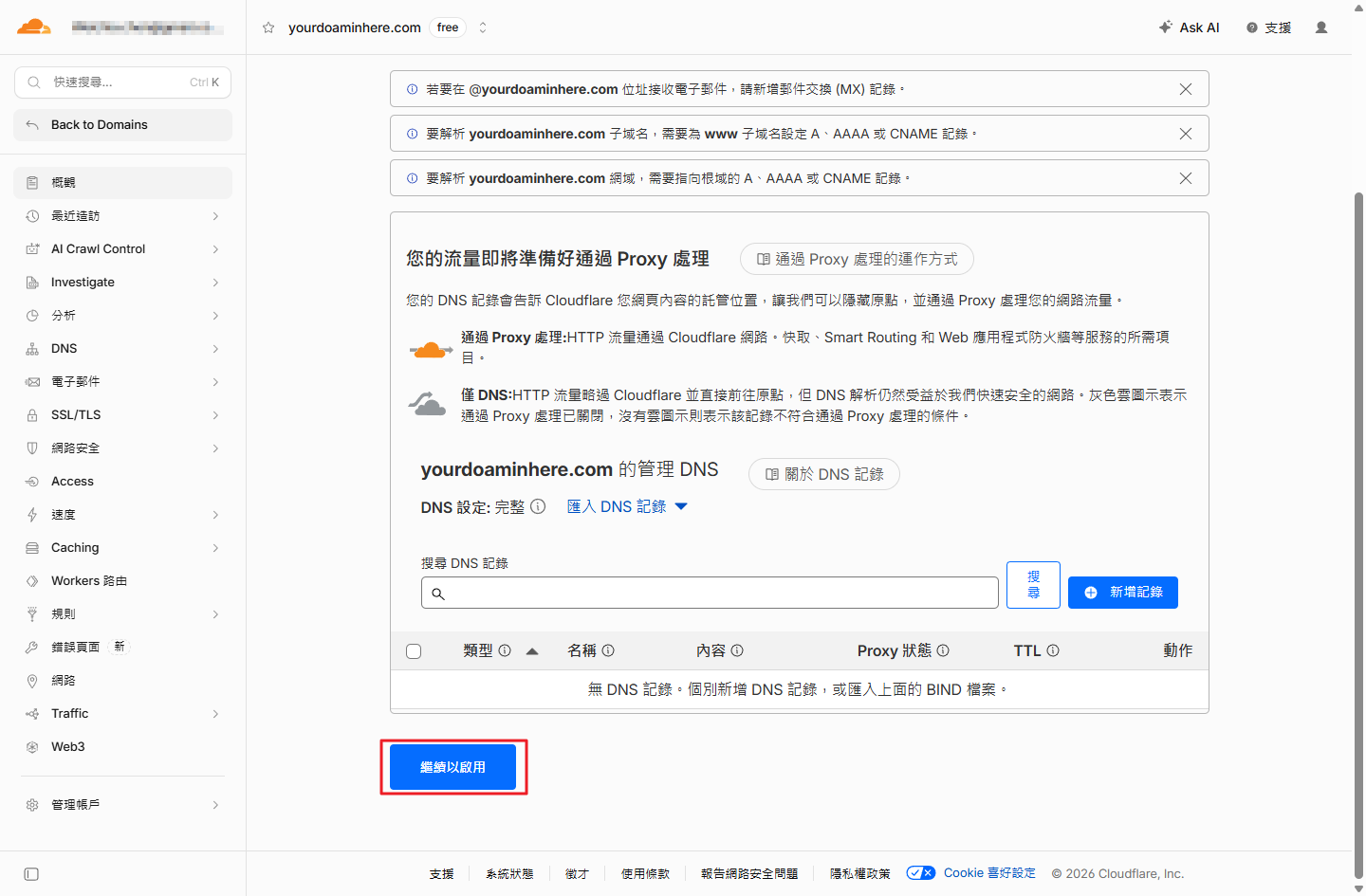
Task: Open 通過 Proxy 處理的運作方式 guide
Action: (857, 259)
